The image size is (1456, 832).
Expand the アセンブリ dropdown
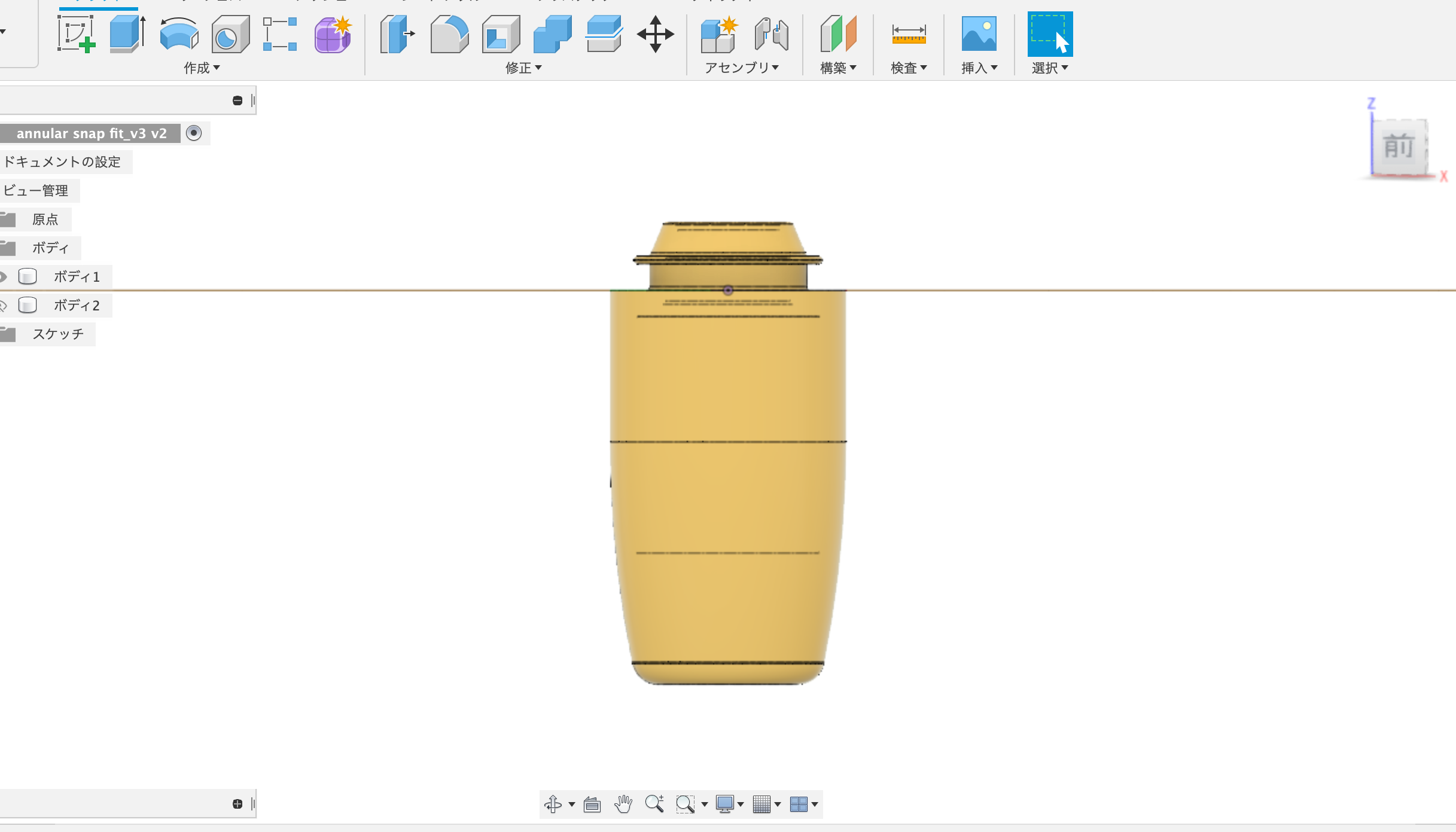742,68
